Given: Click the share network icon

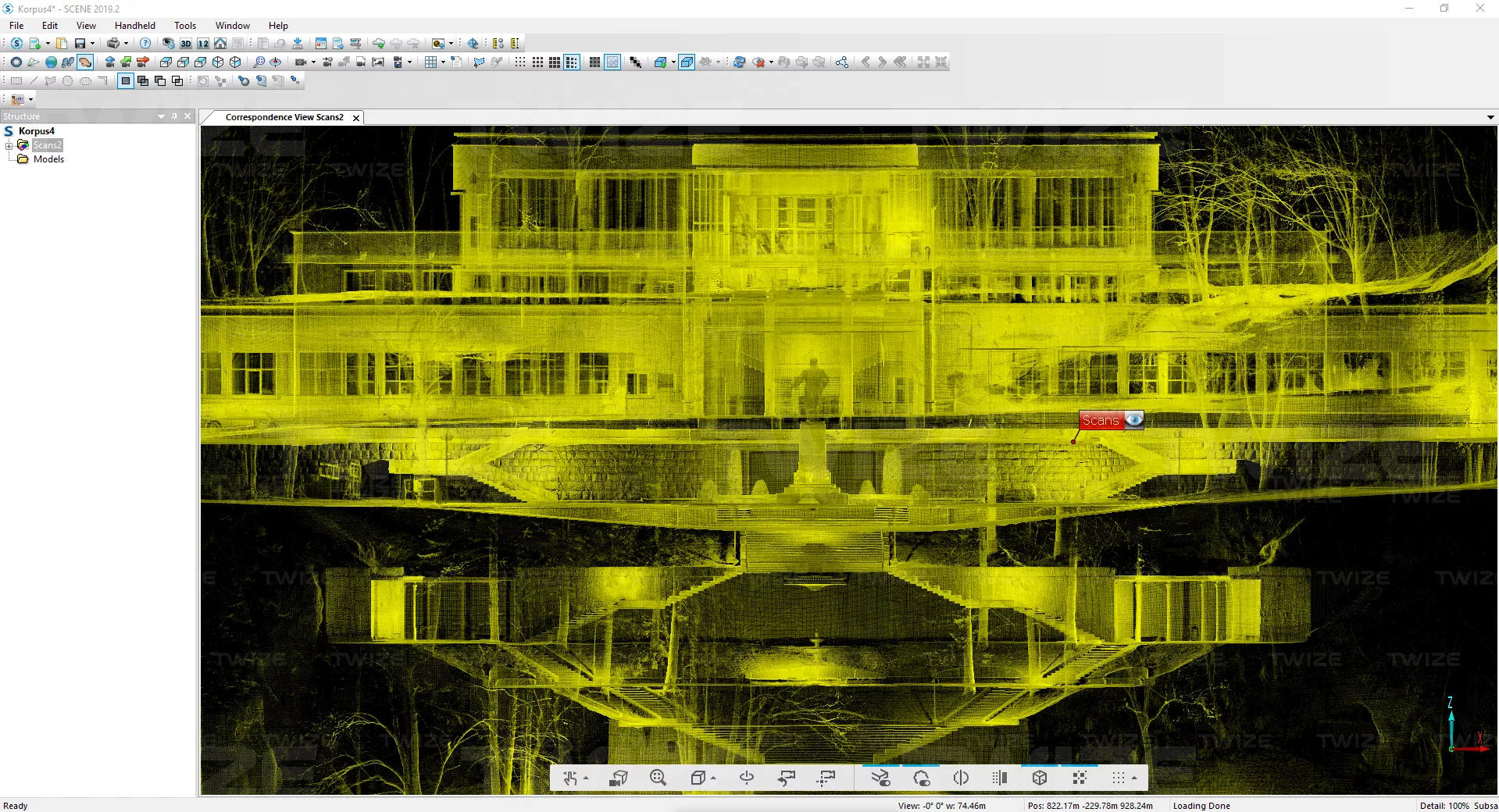Looking at the screenshot, I should click(x=841, y=62).
